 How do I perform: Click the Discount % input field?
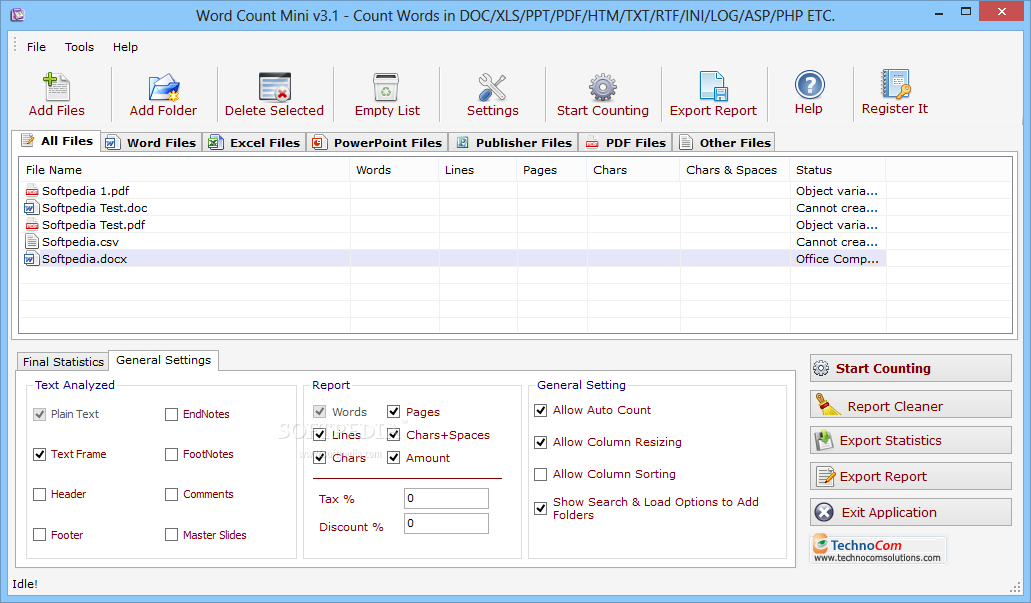click(x=446, y=523)
